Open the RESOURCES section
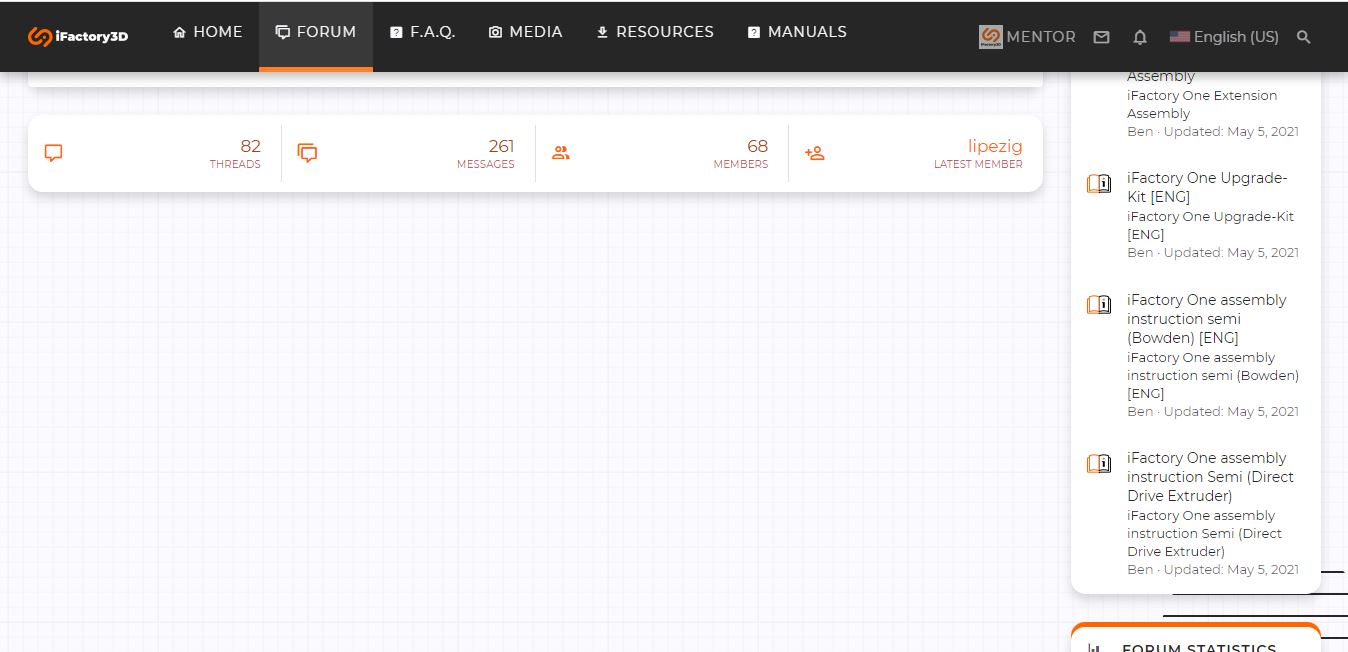This screenshot has width=1348, height=652. (655, 32)
